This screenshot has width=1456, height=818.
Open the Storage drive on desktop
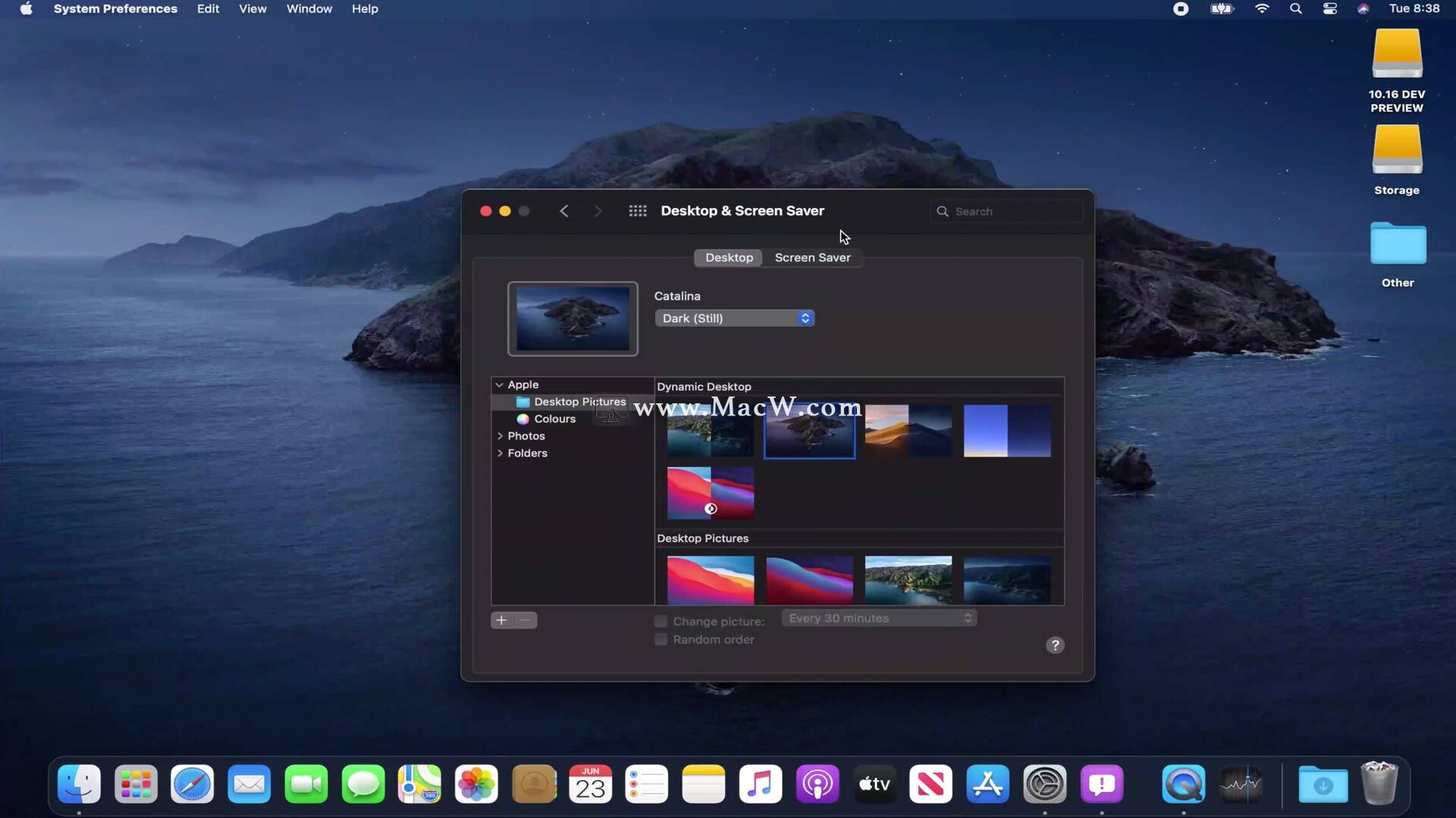click(x=1397, y=160)
